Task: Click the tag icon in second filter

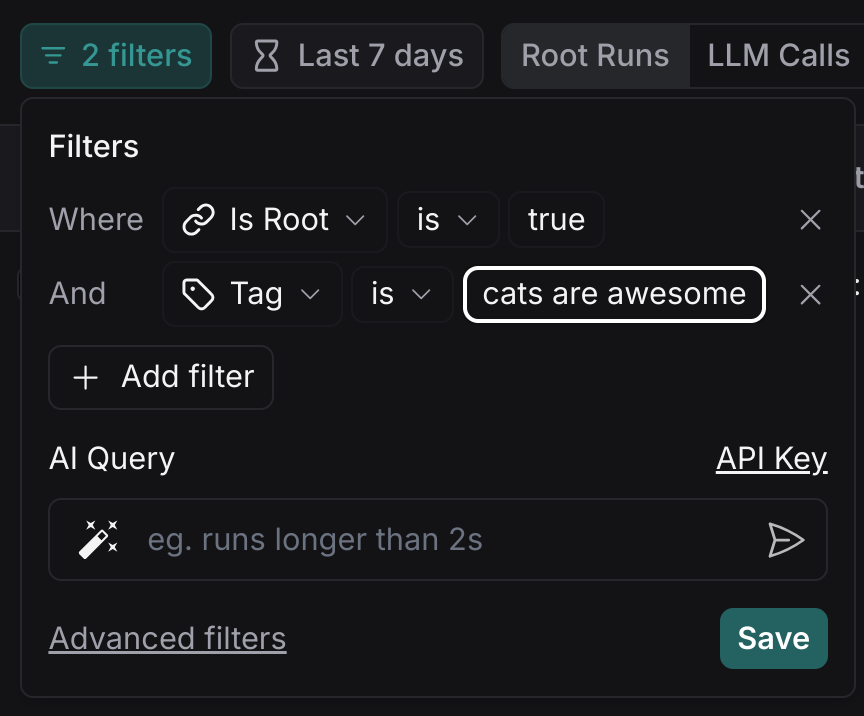Action: pyautogui.click(x=198, y=294)
